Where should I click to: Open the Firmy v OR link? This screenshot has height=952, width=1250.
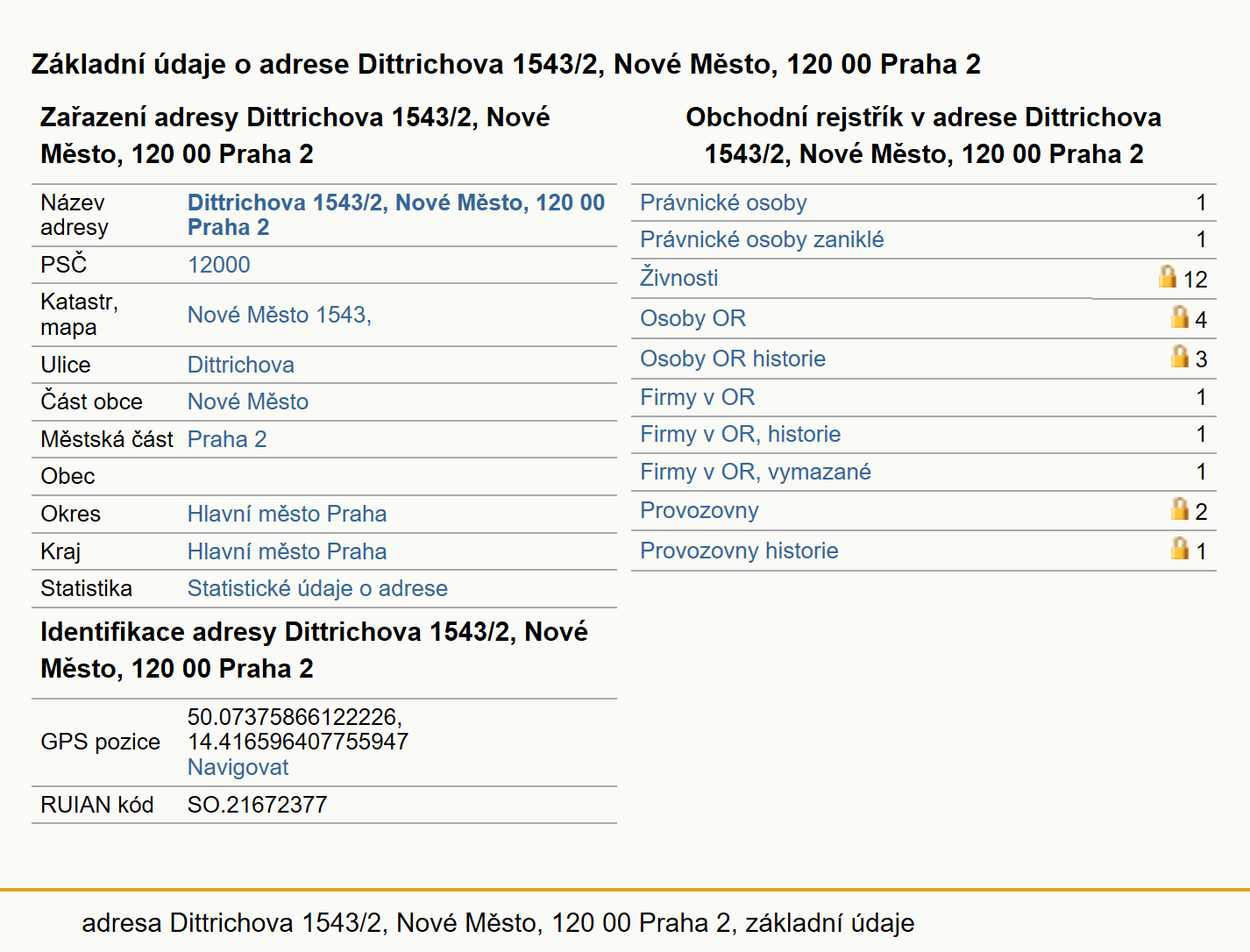697,397
